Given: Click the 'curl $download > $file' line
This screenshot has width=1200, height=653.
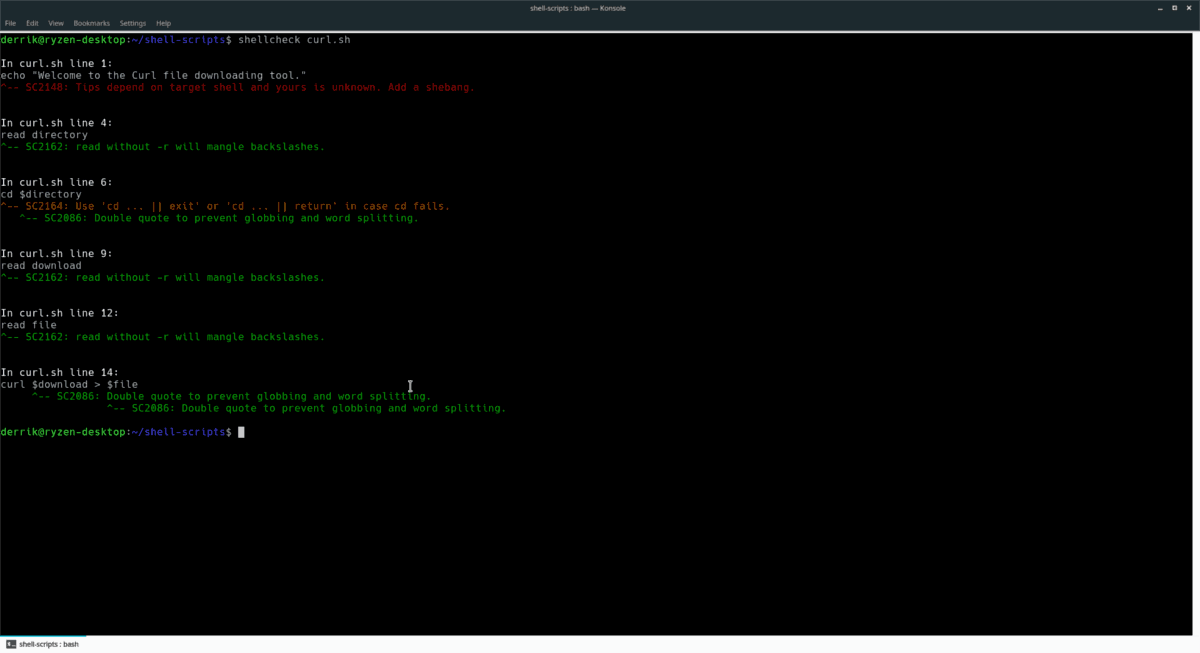Looking at the screenshot, I should 69,384.
